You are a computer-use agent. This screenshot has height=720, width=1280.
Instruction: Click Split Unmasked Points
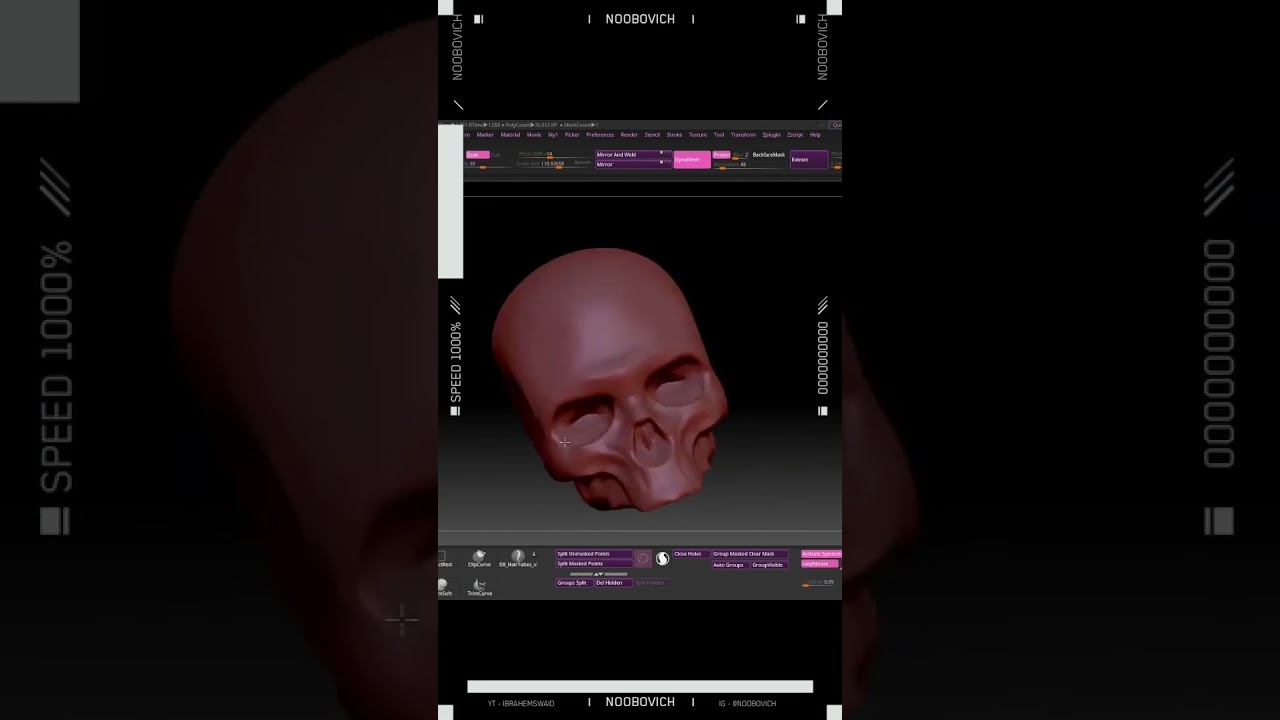coord(594,554)
